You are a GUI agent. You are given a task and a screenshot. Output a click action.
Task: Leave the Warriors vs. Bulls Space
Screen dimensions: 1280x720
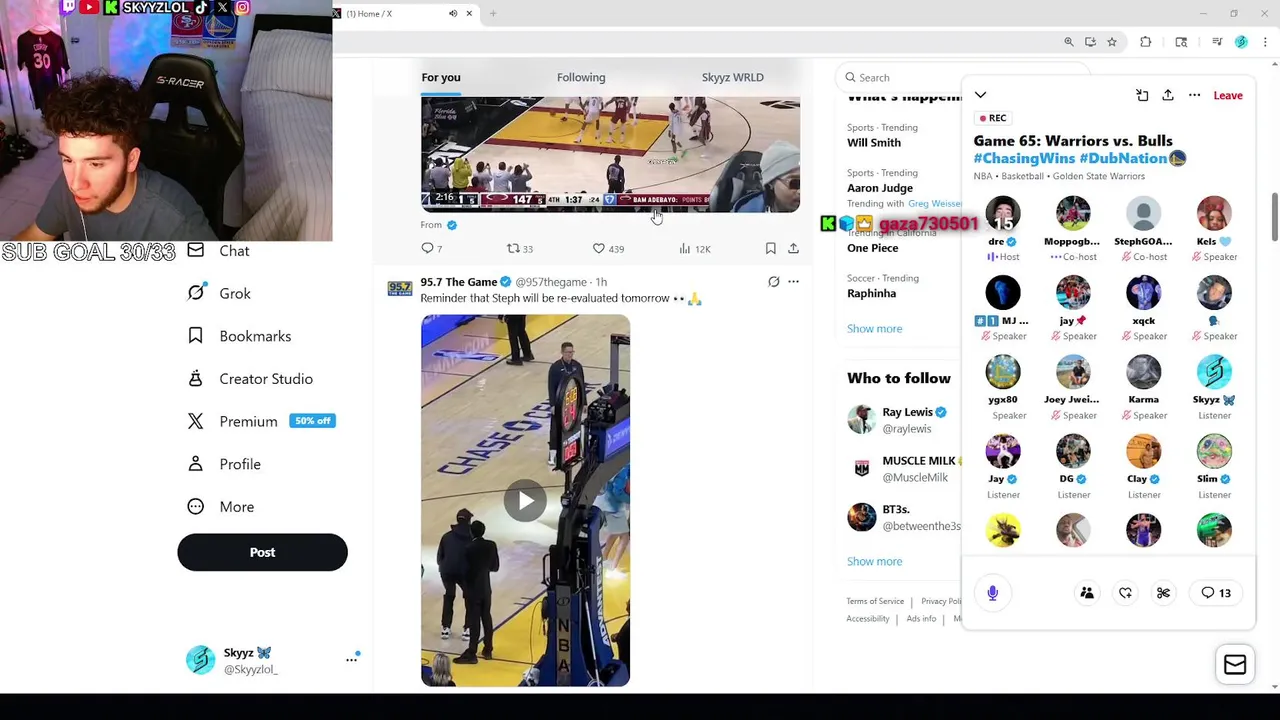pyautogui.click(x=1228, y=95)
